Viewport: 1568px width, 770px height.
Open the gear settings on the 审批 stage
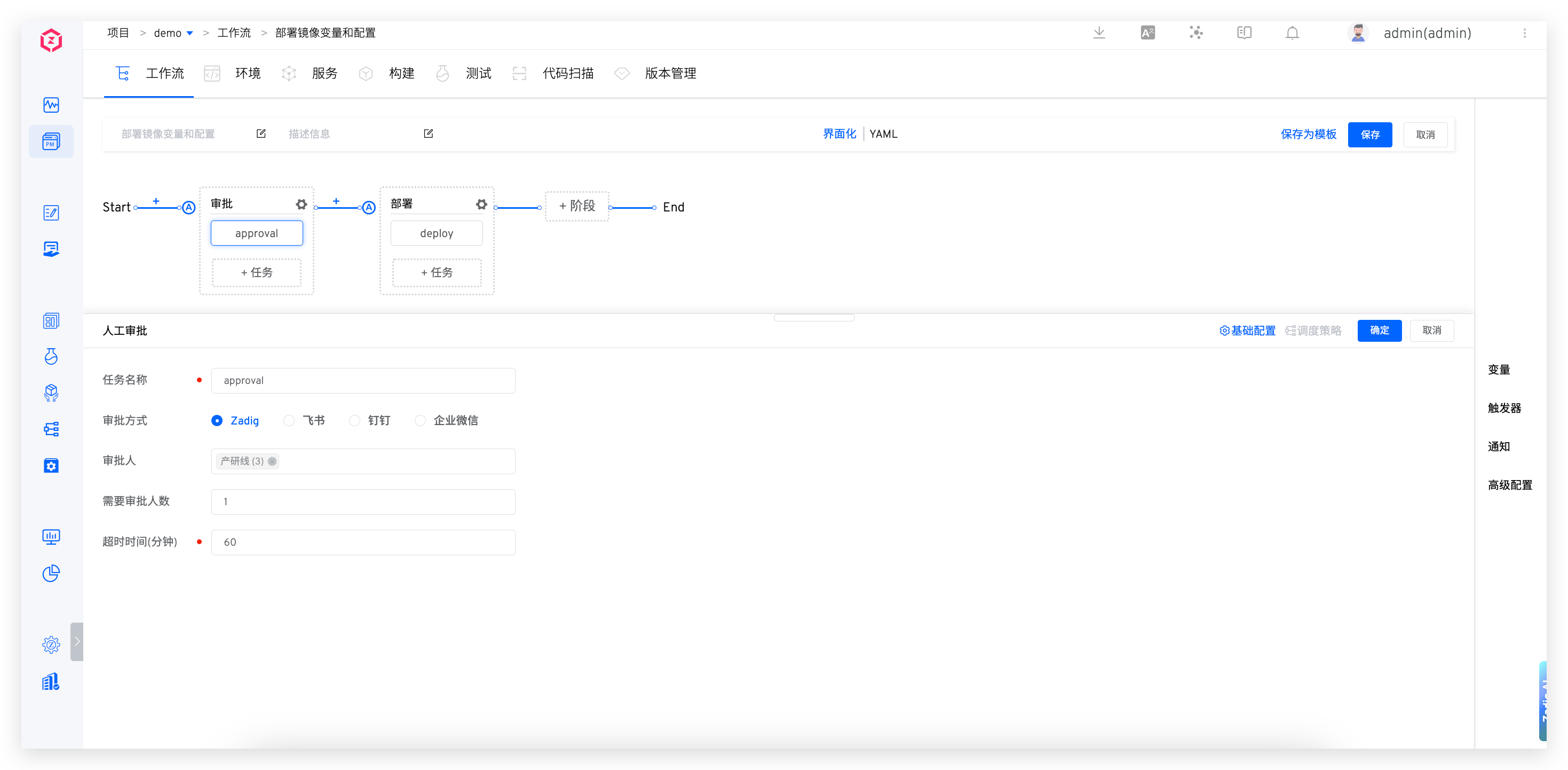[302, 205]
